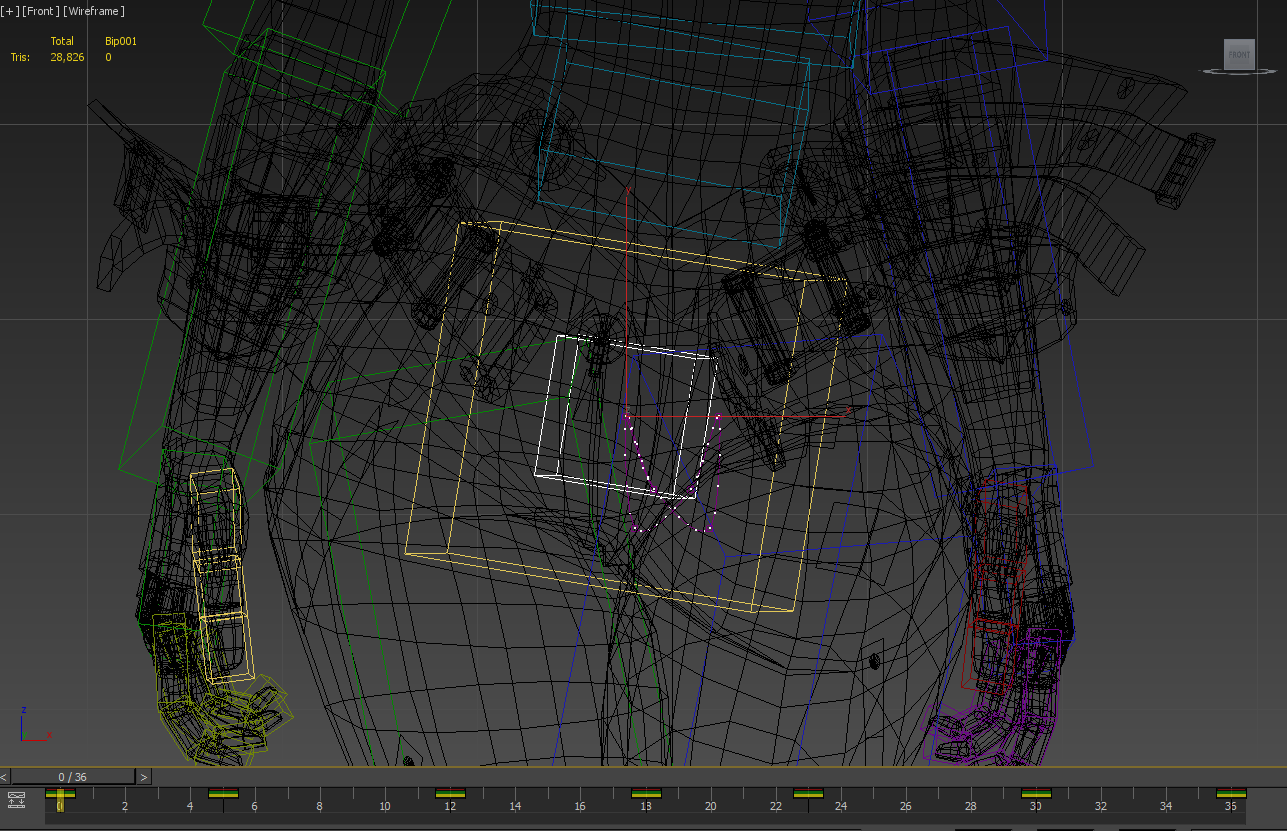Click frame number 8 on the track bar
Viewport: 1287px width, 831px height.
319,806
